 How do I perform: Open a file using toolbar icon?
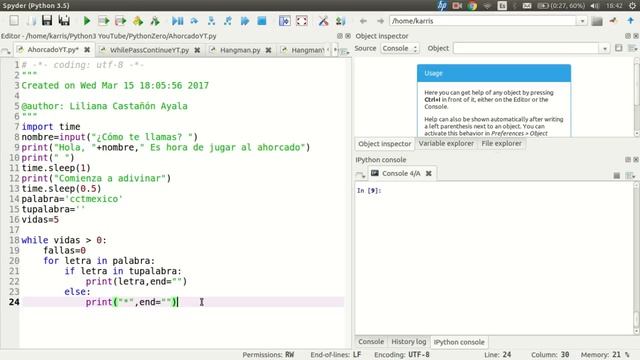coord(31,20)
